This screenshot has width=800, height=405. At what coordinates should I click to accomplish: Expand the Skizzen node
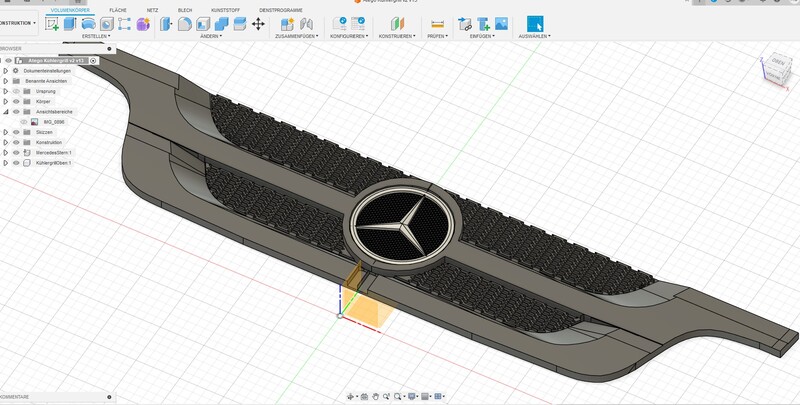click(x=6, y=132)
